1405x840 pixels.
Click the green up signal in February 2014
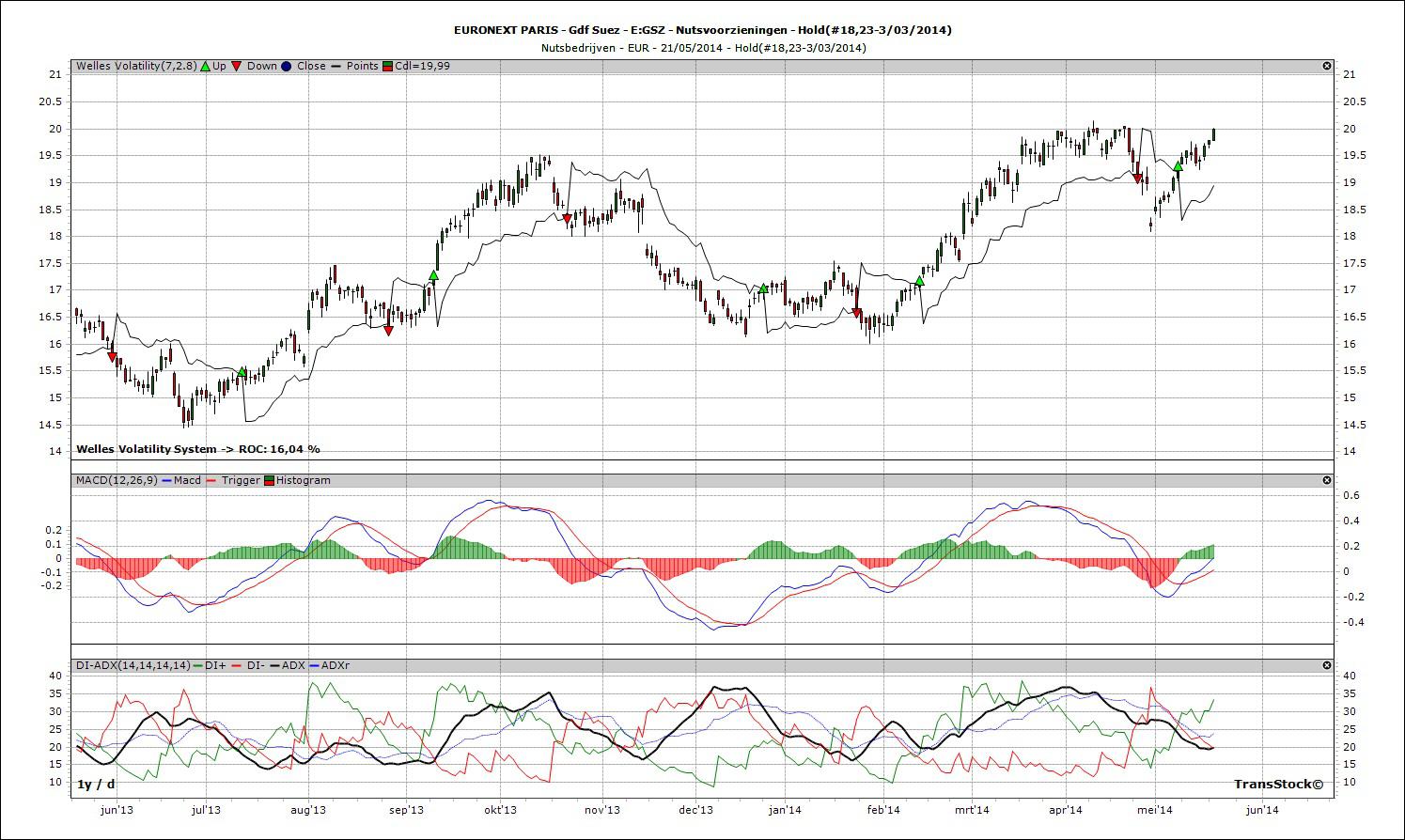pos(919,281)
